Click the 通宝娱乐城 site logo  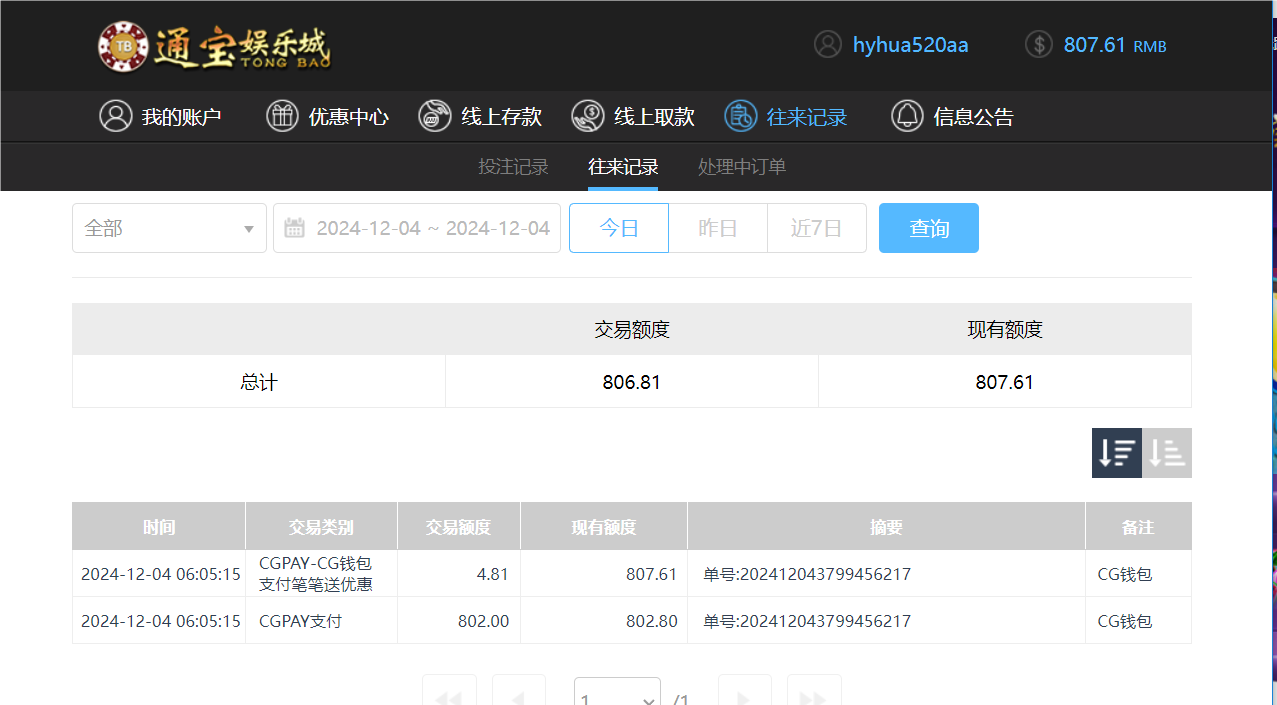tap(215, 45)
